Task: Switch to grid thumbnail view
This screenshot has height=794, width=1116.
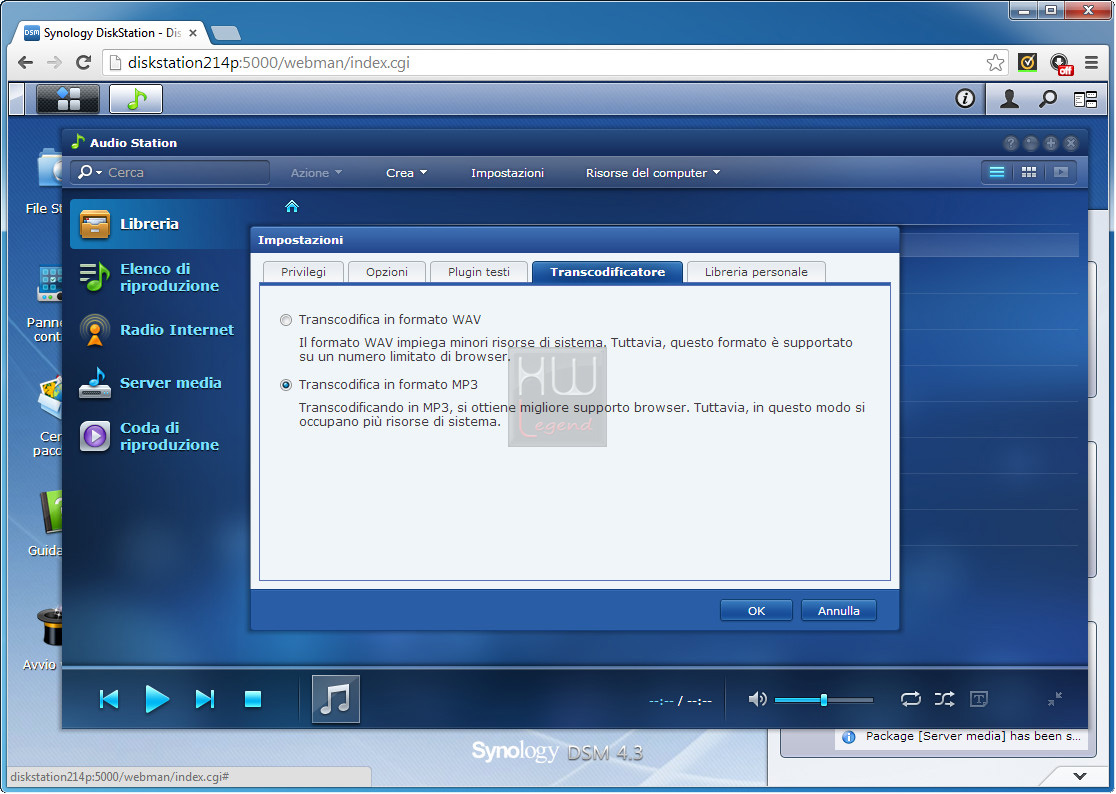Action: tap(1028, 172)
